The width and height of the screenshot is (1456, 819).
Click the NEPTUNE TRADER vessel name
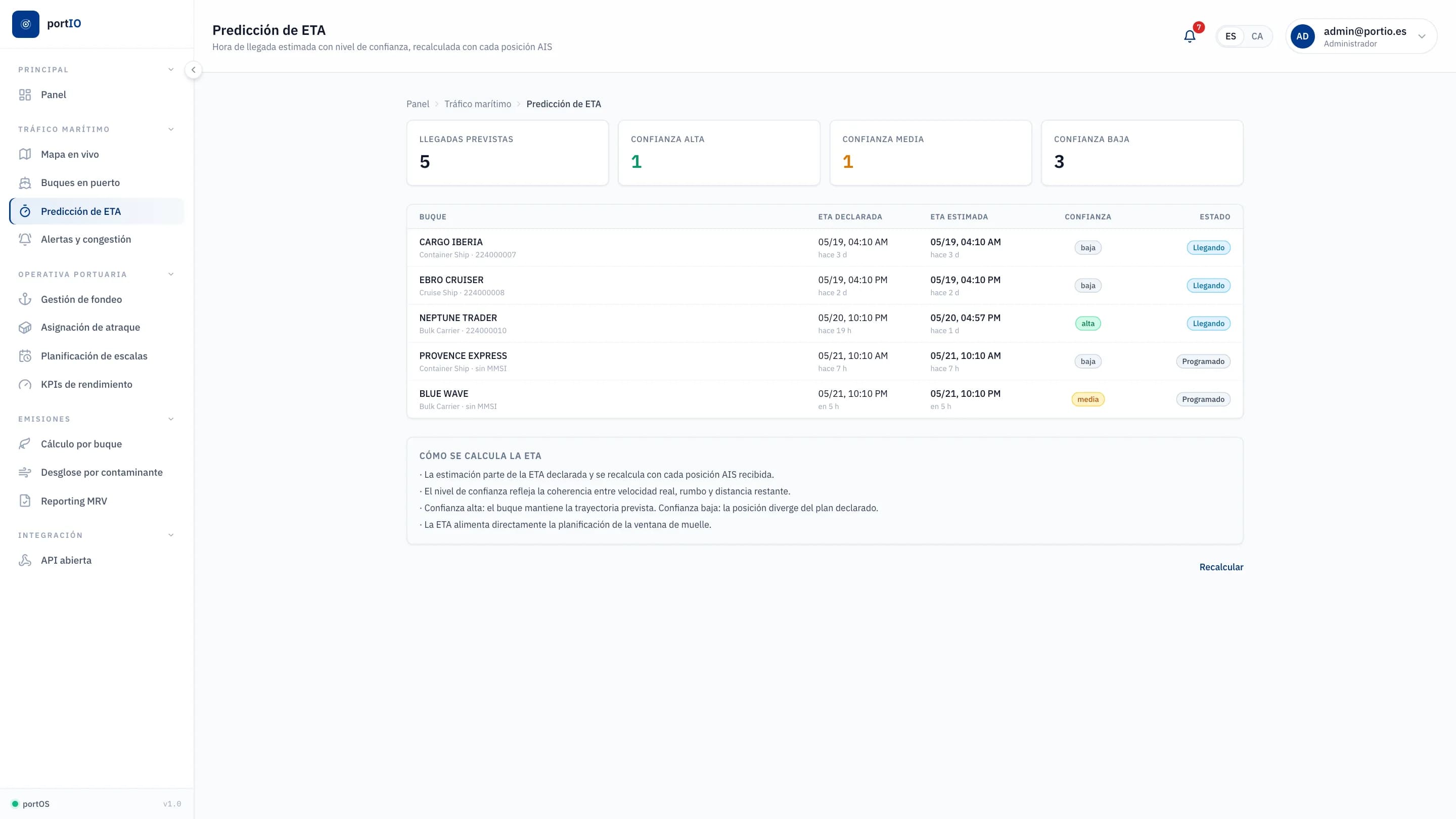[458, 317]
